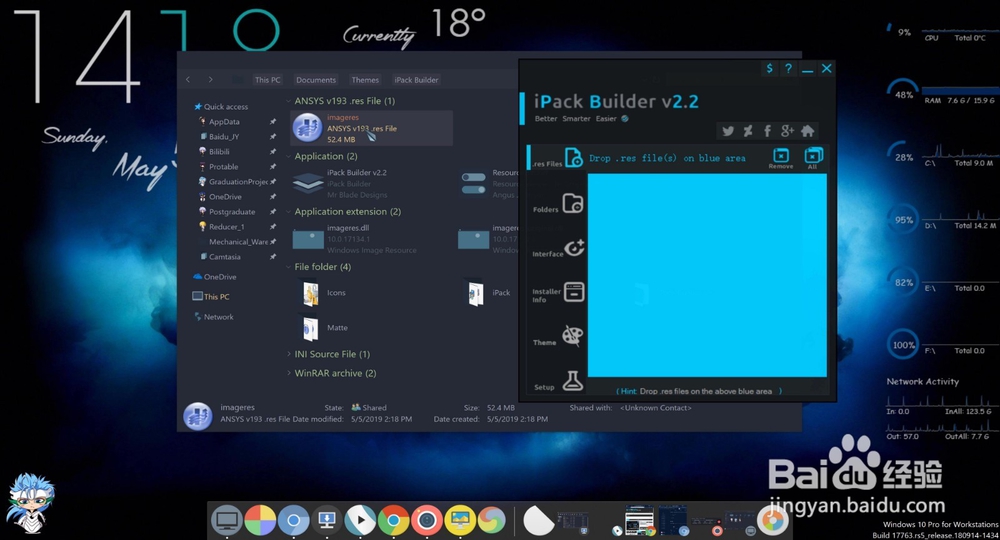Click the remove All files button
Screen dimensions: 1000x540
[x=813, y=158]
